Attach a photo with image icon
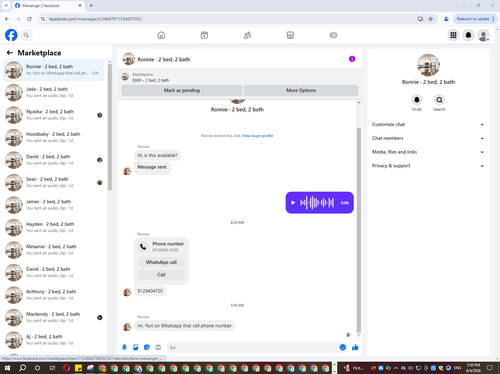500x374 pixels. (136, 347)
